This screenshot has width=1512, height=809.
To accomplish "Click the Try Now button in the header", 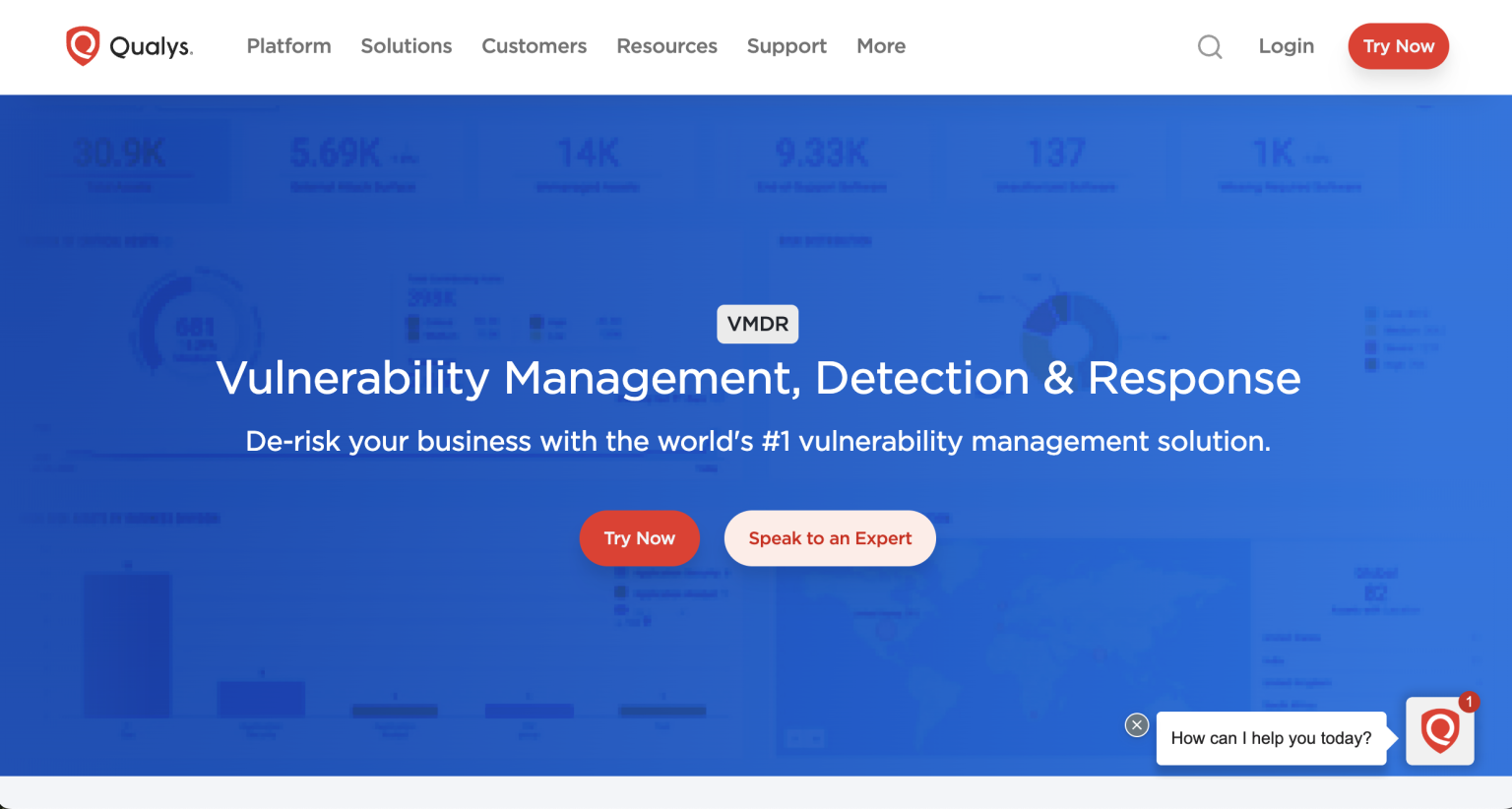I will (1398, 45).
